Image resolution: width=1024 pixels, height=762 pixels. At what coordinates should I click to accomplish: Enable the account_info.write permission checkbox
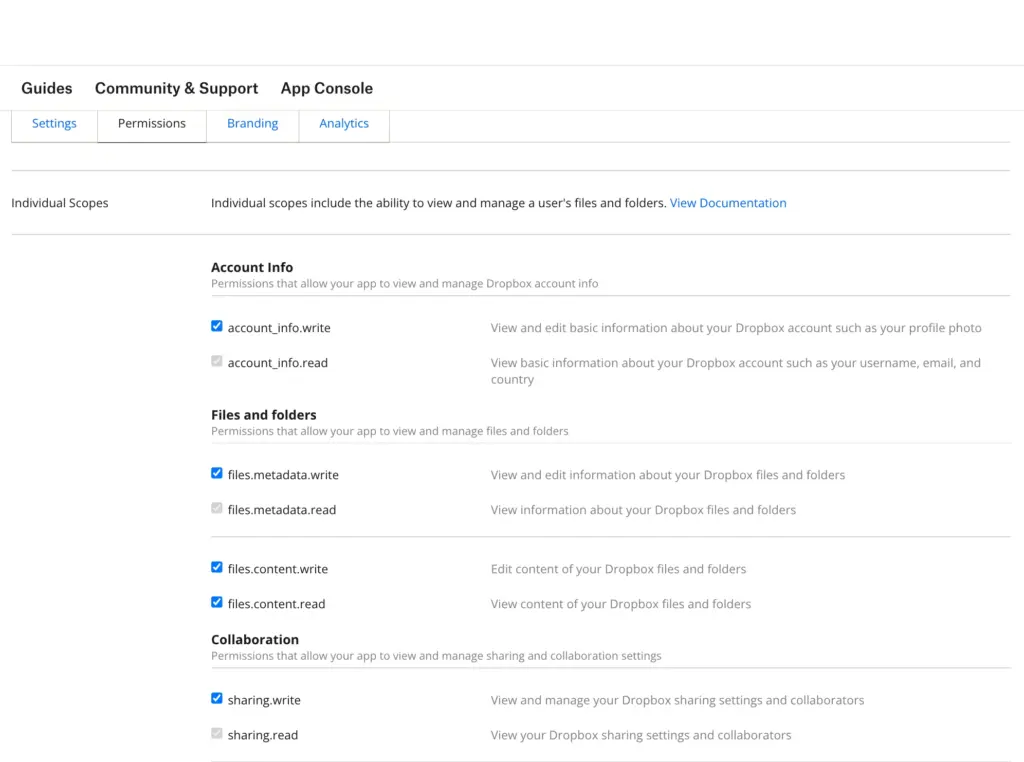tap(217, 326)
